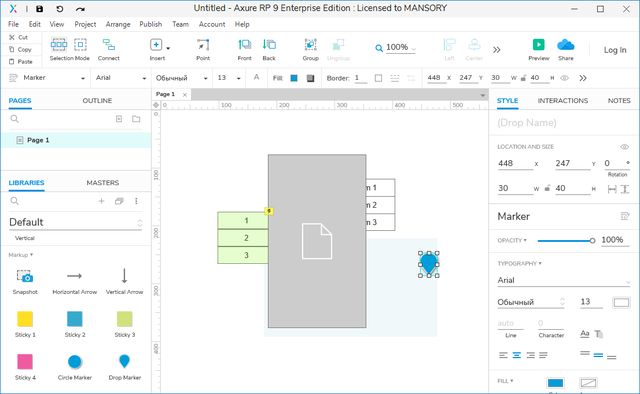Select Page 1 in pages list
This screenshot has width=640, height=394.
pos(76,140)
